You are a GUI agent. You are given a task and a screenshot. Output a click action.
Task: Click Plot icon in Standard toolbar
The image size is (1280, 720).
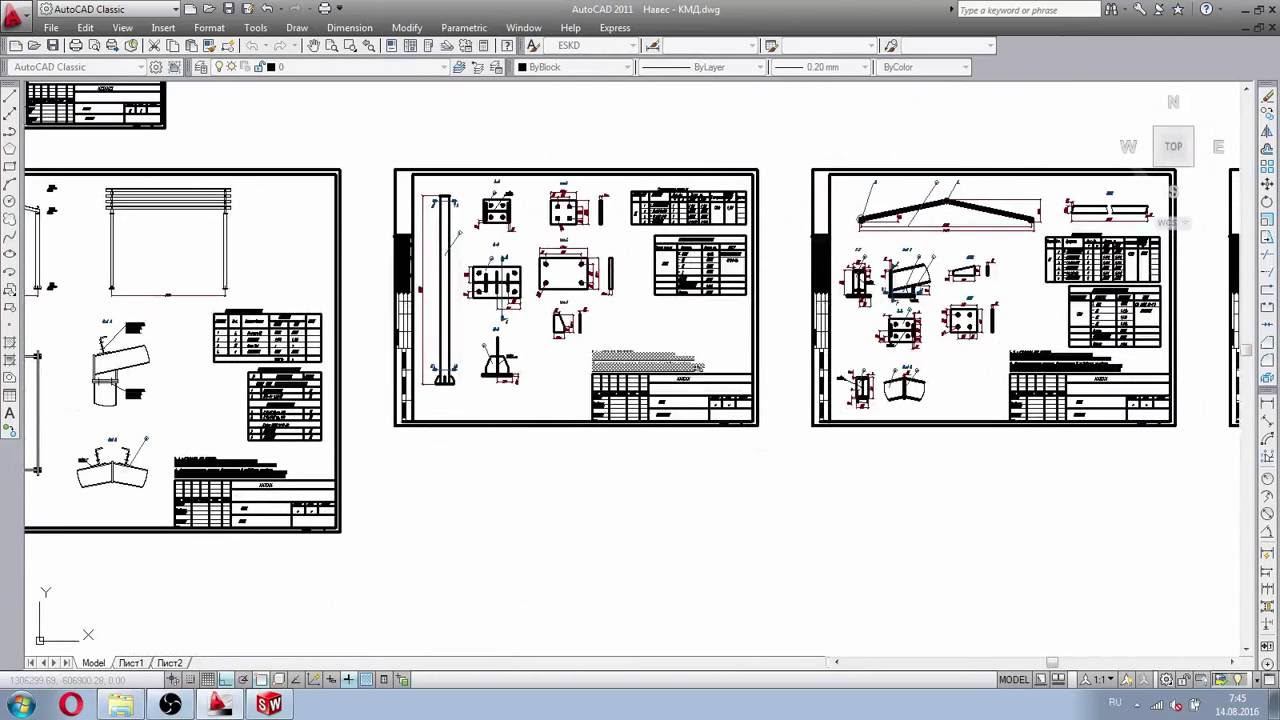76,46
